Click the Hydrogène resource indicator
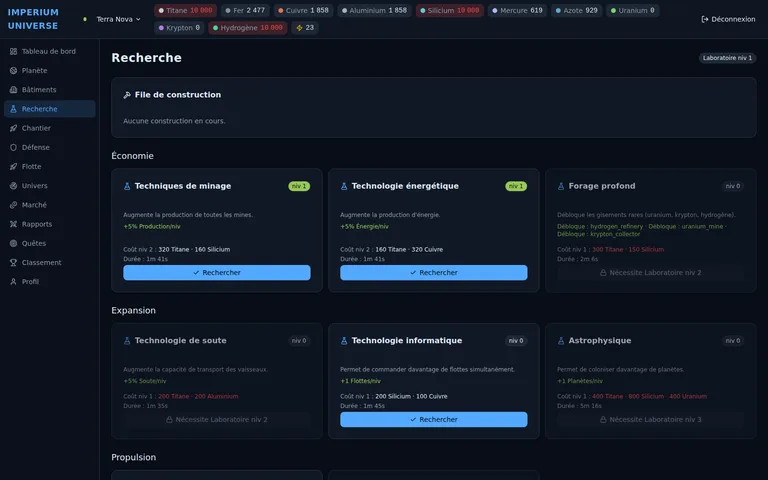The height and width of the screenshot is (480, 768). pyautogui.click(x=247, y=28)
